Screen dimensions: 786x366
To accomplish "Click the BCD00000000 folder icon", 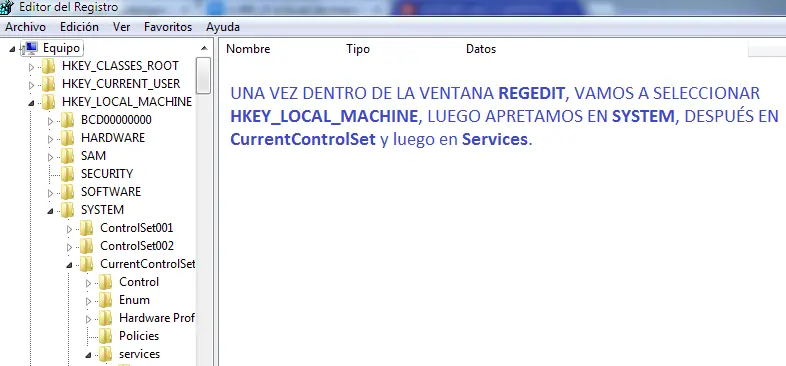I will click(68, 120).
